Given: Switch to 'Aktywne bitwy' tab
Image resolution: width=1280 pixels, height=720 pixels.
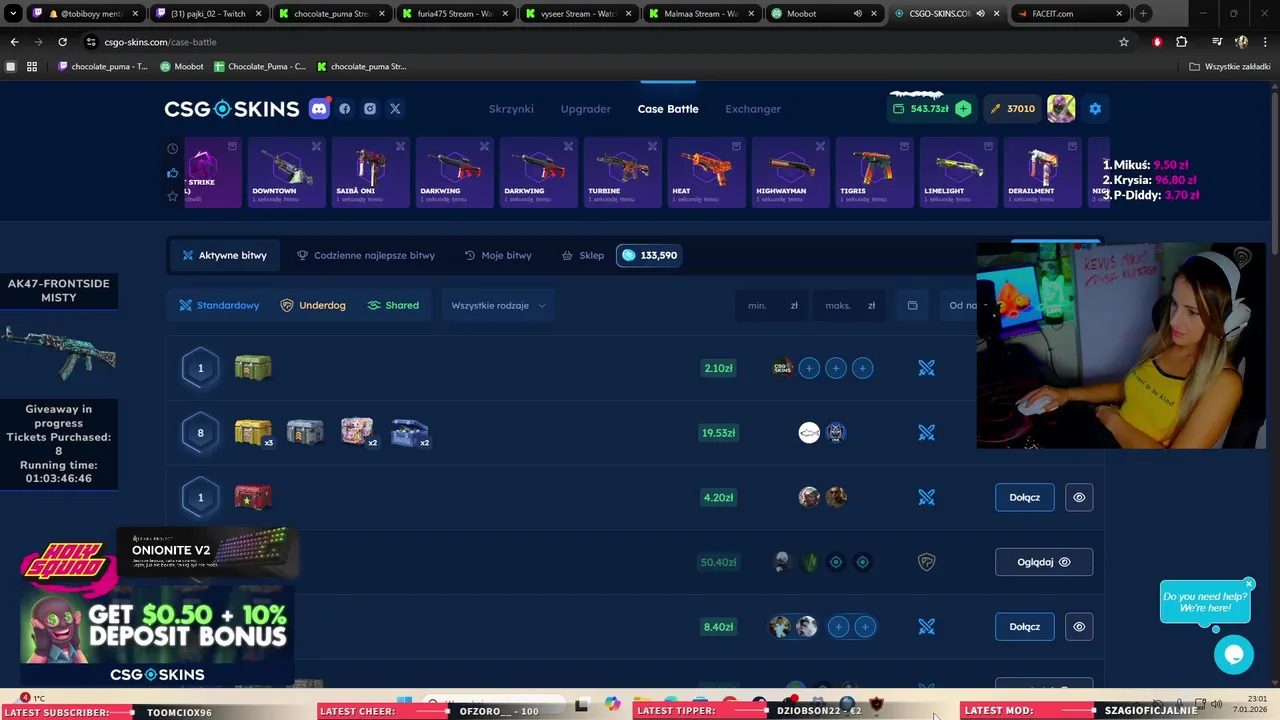Looking at the screenshot, I should 224,255.
